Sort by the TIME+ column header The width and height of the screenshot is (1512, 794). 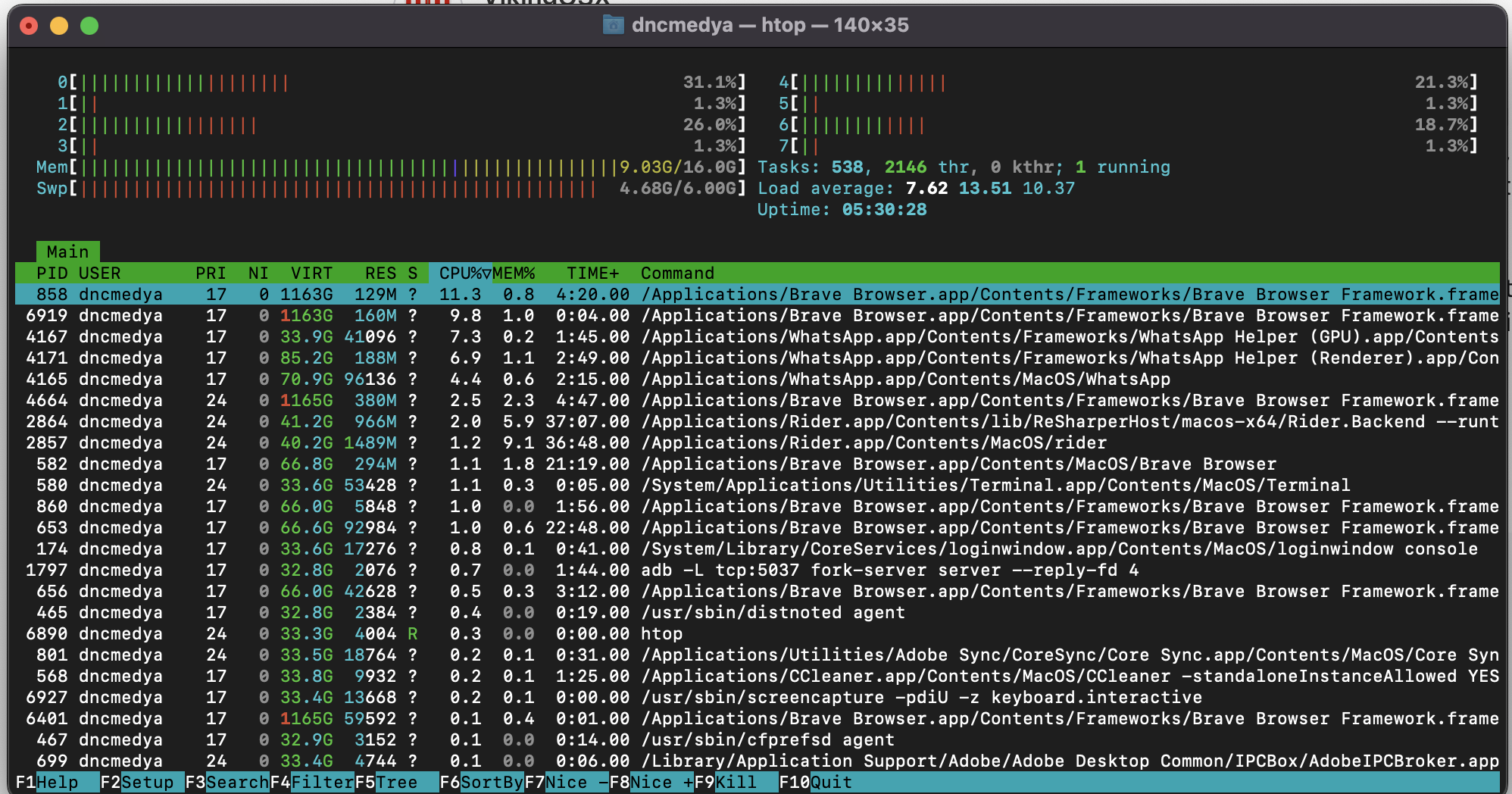click(592, 273)
